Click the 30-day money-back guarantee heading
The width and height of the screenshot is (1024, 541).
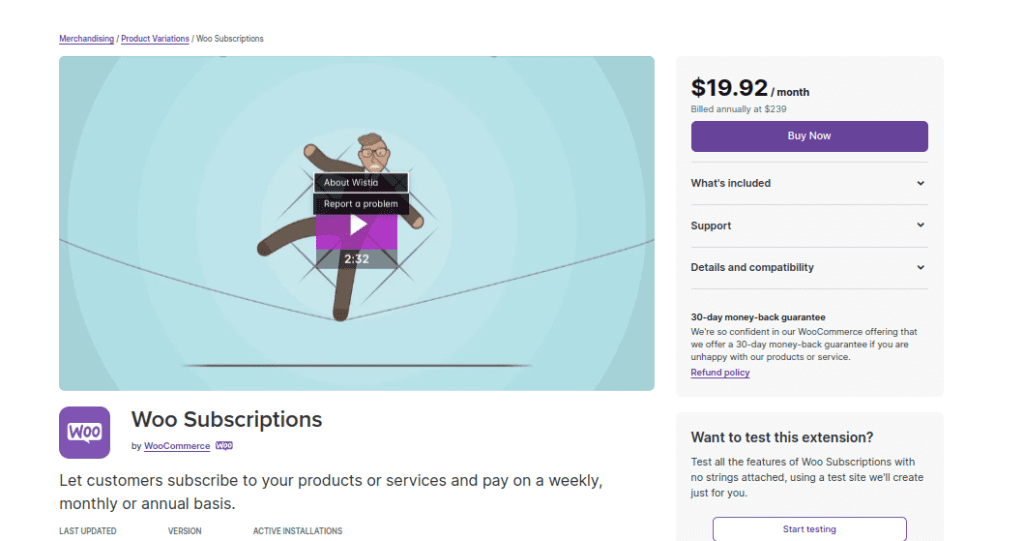tap(758, 317)
